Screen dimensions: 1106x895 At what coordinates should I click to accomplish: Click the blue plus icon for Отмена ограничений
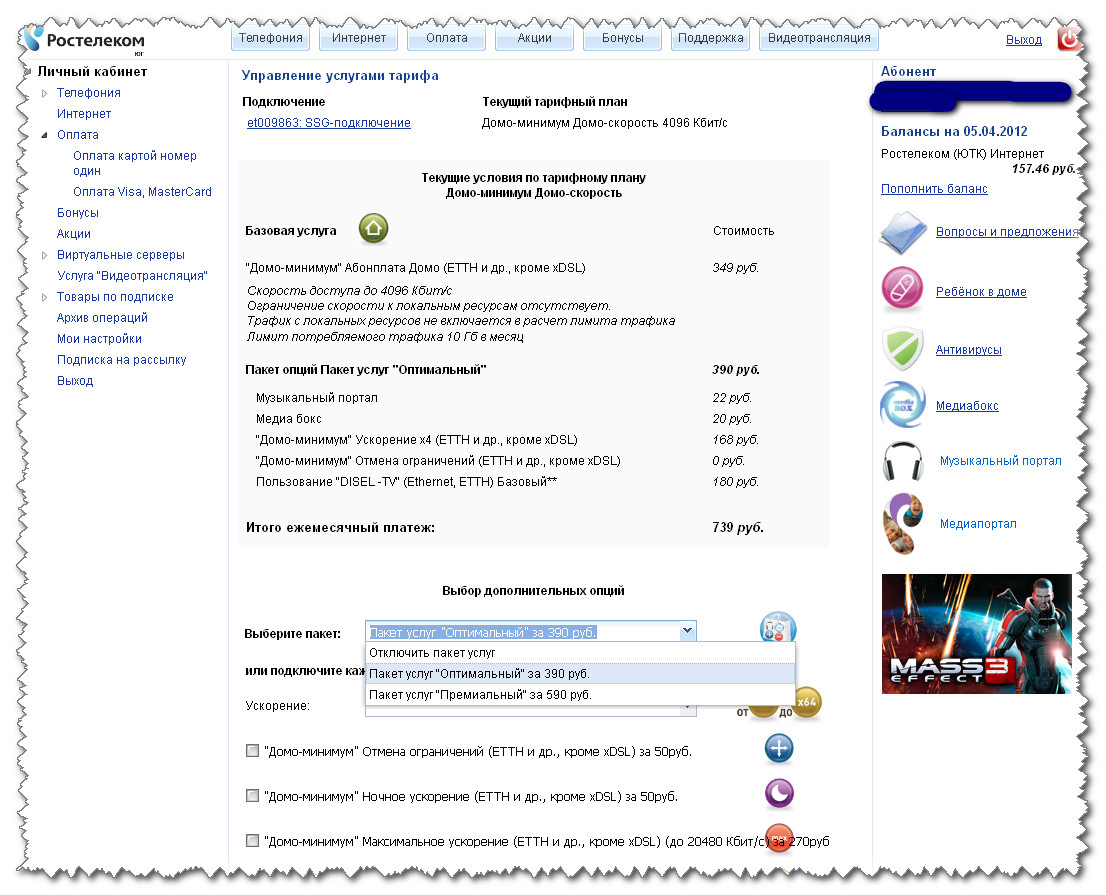coord(779,748)
